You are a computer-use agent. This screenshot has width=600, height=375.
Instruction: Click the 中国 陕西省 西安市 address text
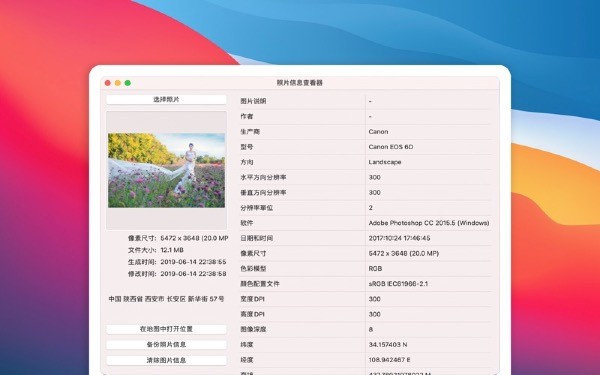[x=166, y=299]
